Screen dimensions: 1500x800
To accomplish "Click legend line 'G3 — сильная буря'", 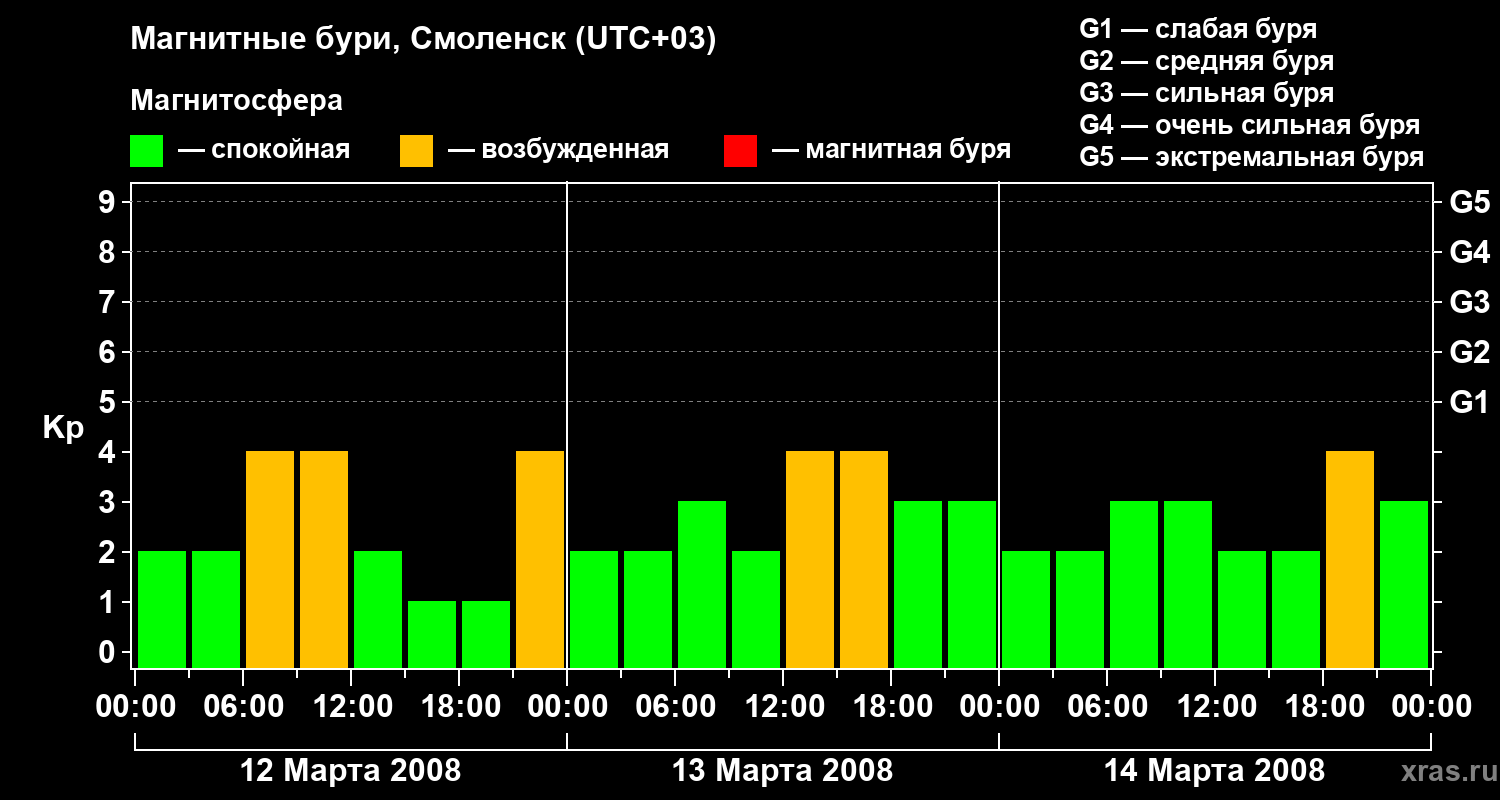I will tap(1207, 93).
